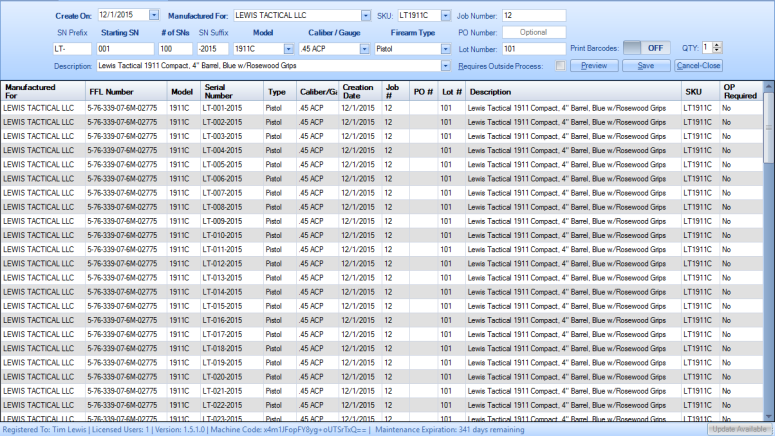The image size is (775, 436).
Task: Click the vertical scrollbar down arrow
Action: (769, 416)
